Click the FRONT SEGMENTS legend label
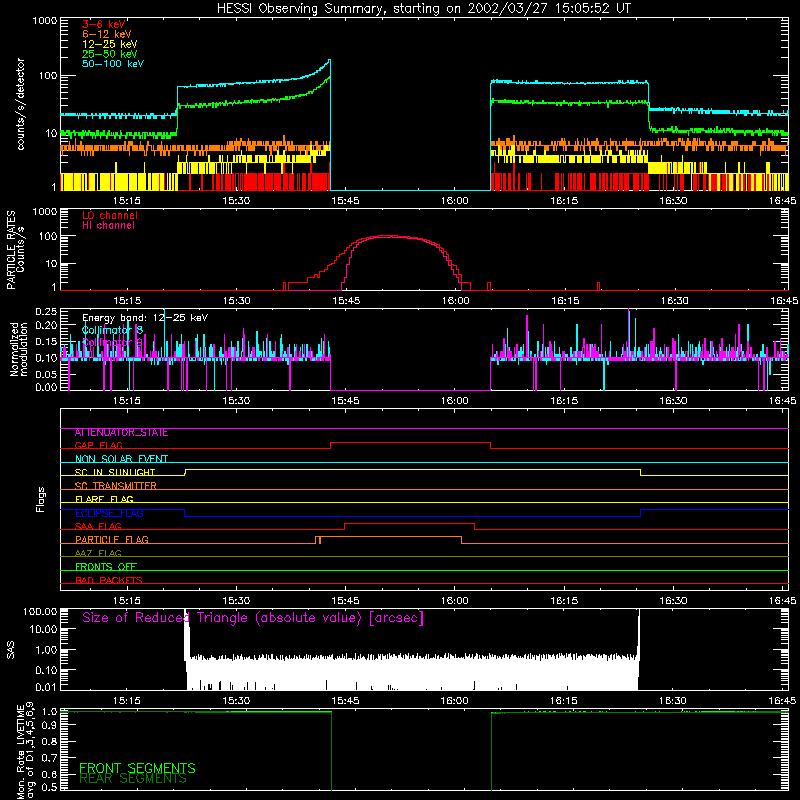The image size is (800, 800). click(137, 768)
